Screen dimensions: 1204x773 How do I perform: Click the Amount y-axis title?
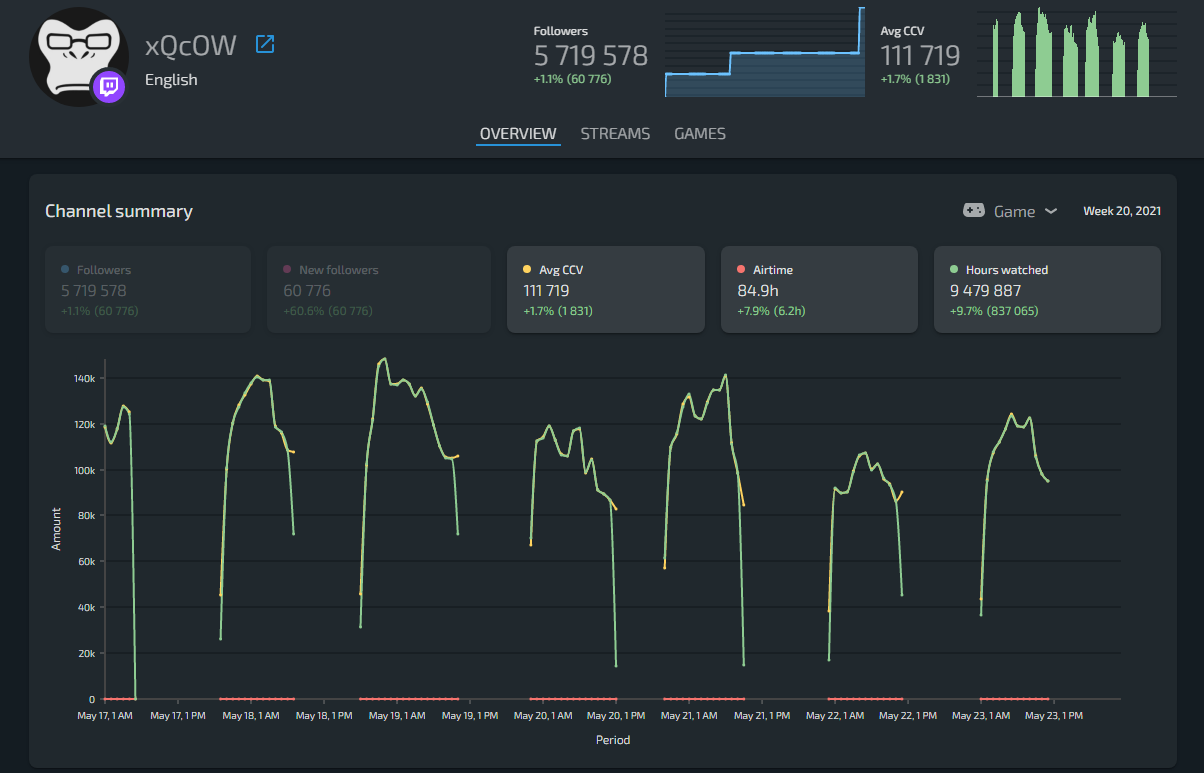pyautogui.click(x=57, y=529)
